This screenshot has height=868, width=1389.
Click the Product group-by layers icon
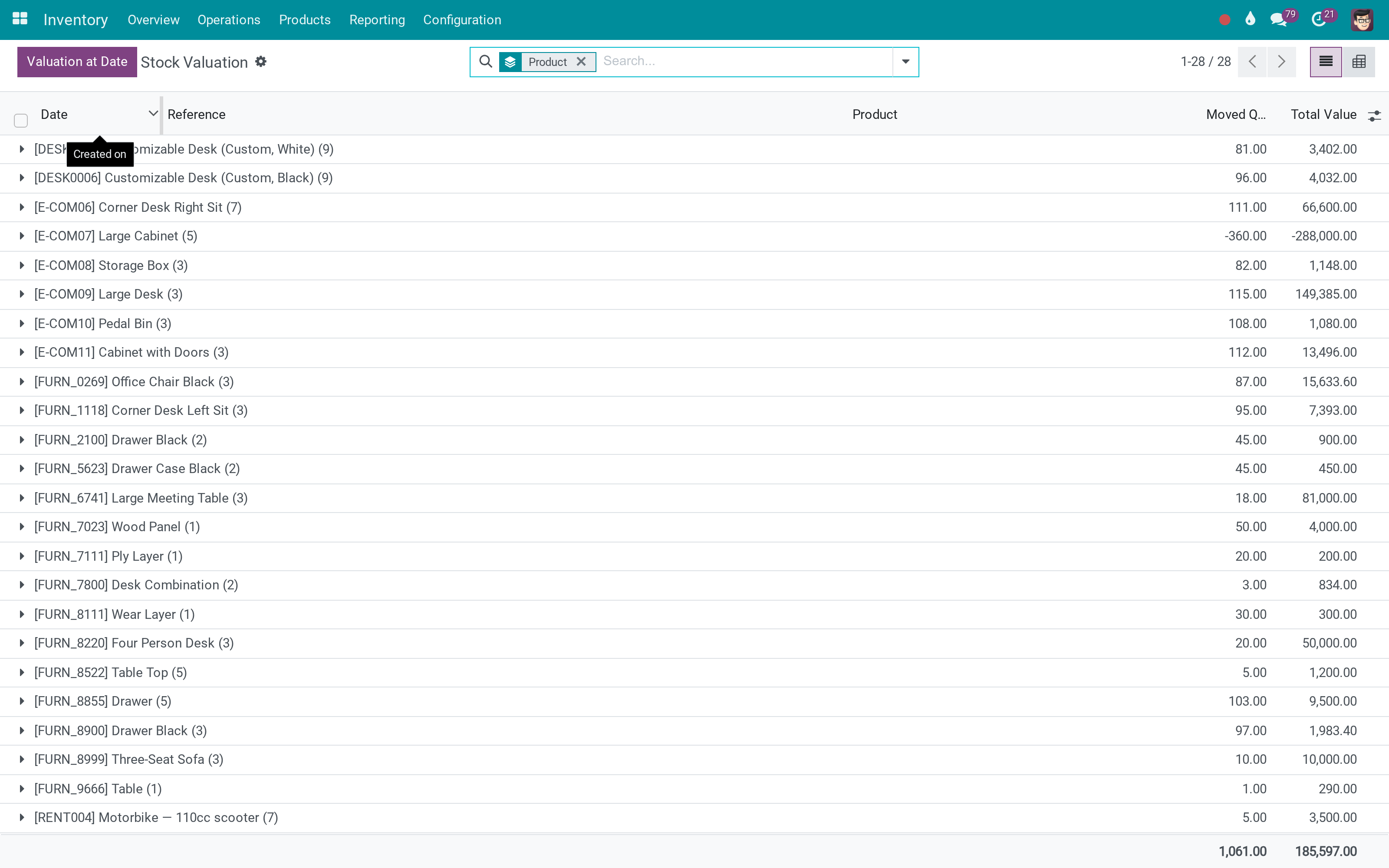point(510,62)
